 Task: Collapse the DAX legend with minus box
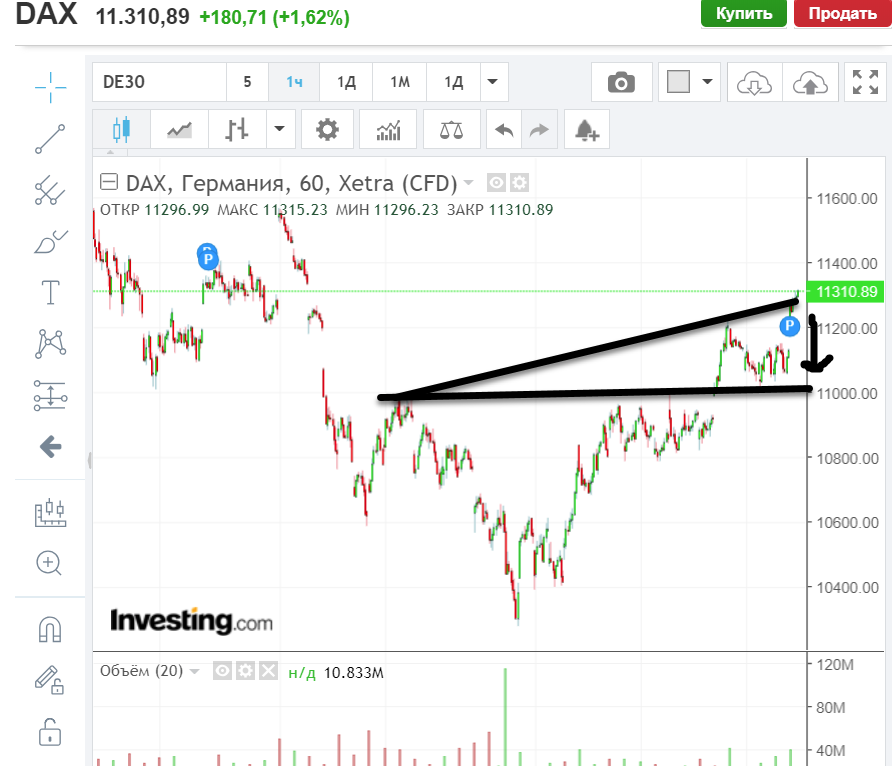coord(109,183)
